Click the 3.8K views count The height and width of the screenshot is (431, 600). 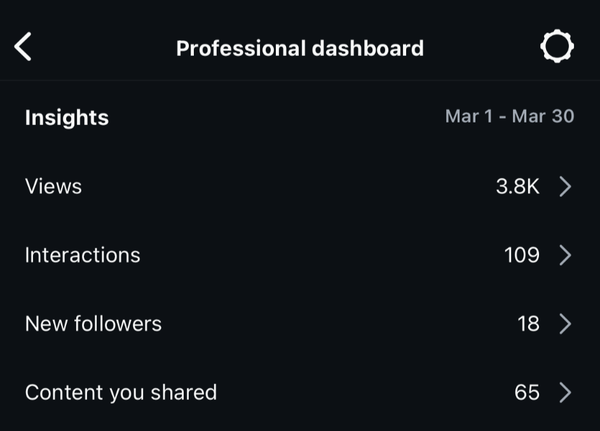coord(518,187)
